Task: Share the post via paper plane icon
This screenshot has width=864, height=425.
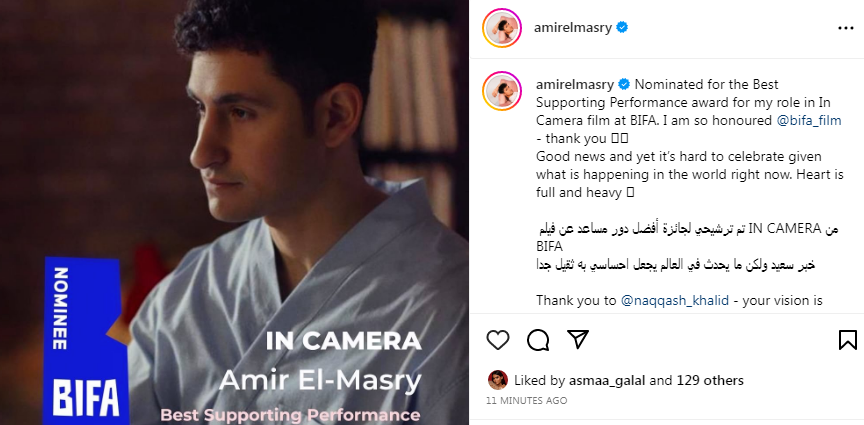Action: click(x=578, y=340)
